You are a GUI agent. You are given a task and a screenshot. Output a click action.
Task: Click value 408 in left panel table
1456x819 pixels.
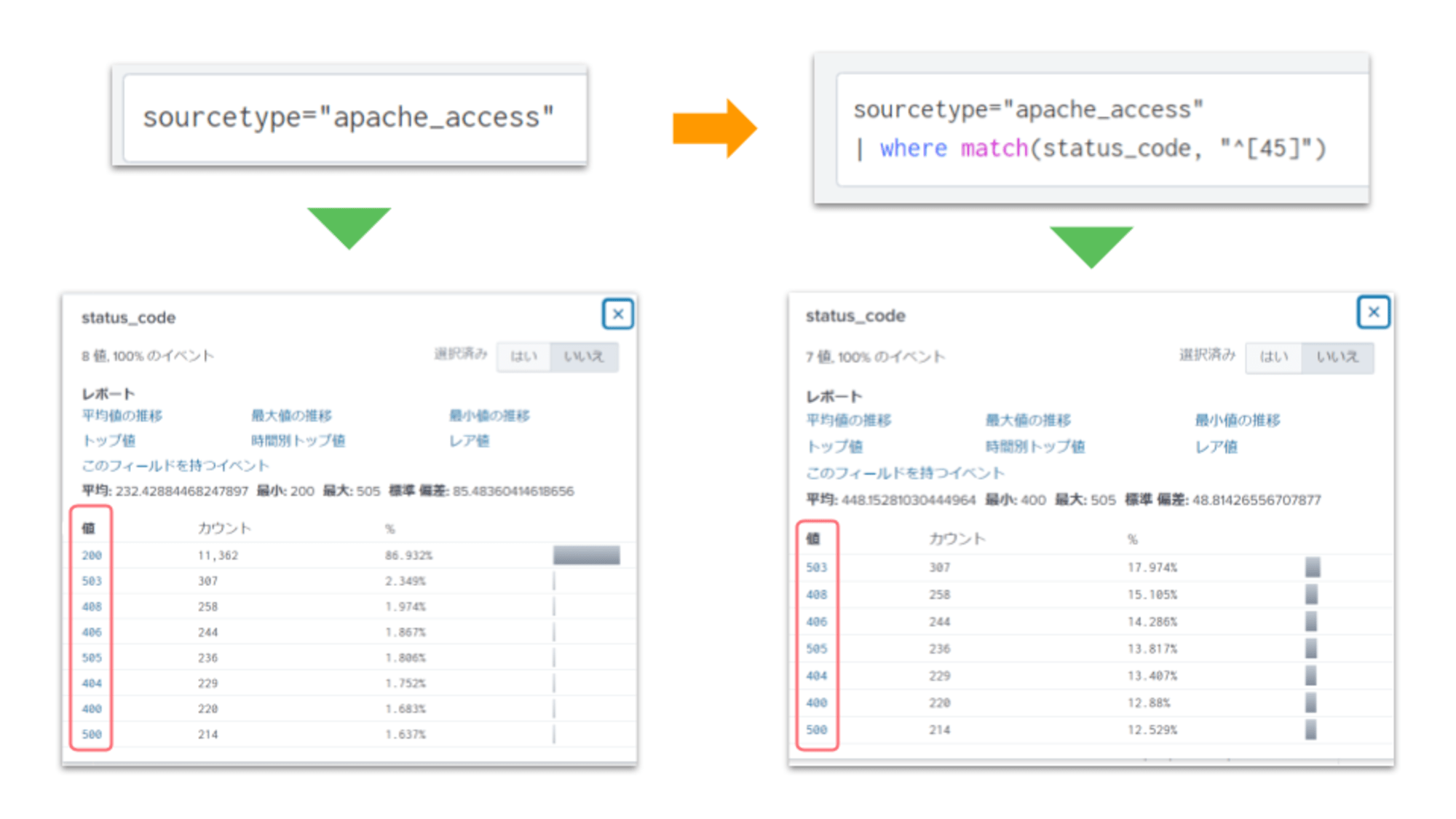click(92, 606)
